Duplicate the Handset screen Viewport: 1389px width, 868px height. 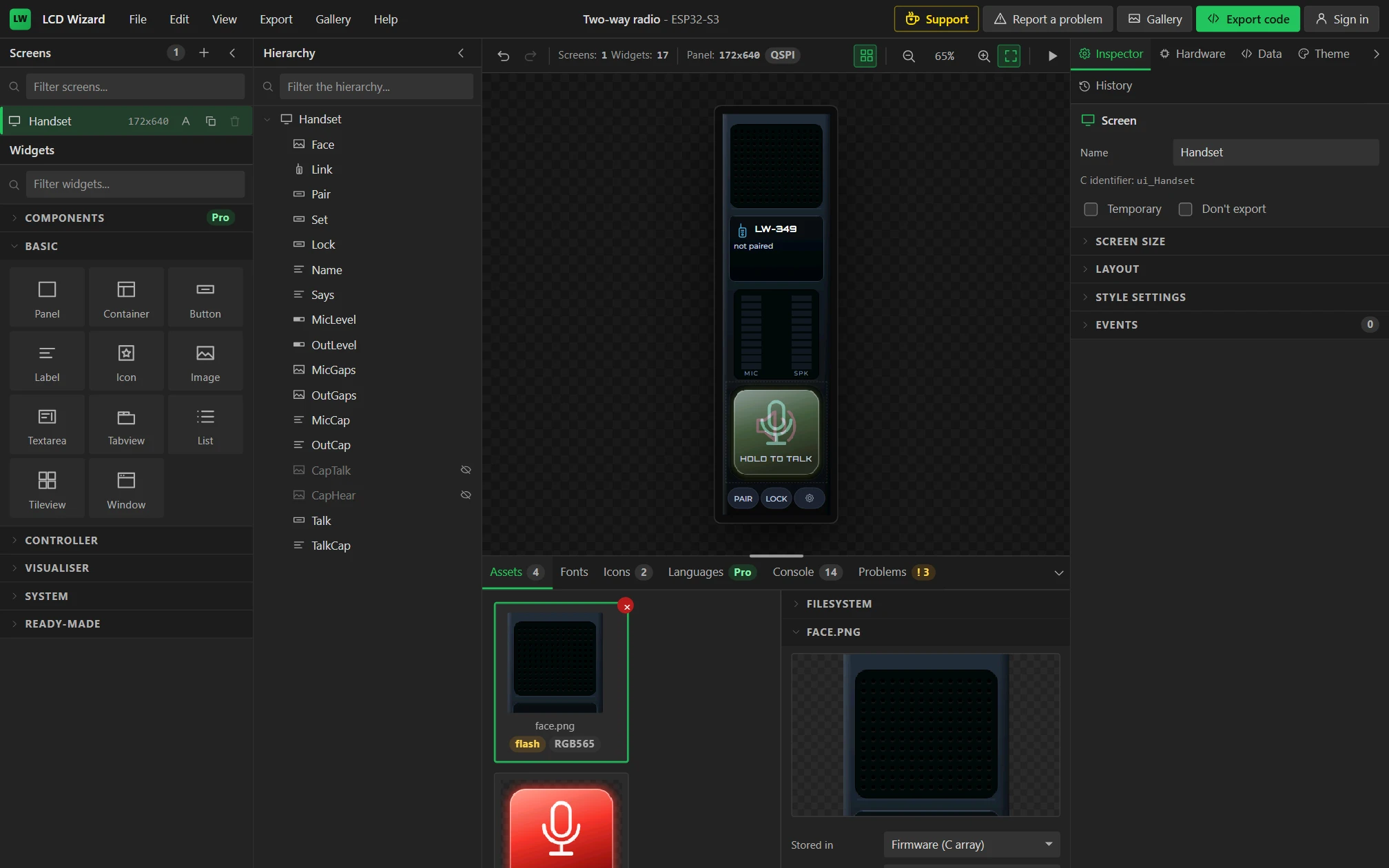coord(211,121)
